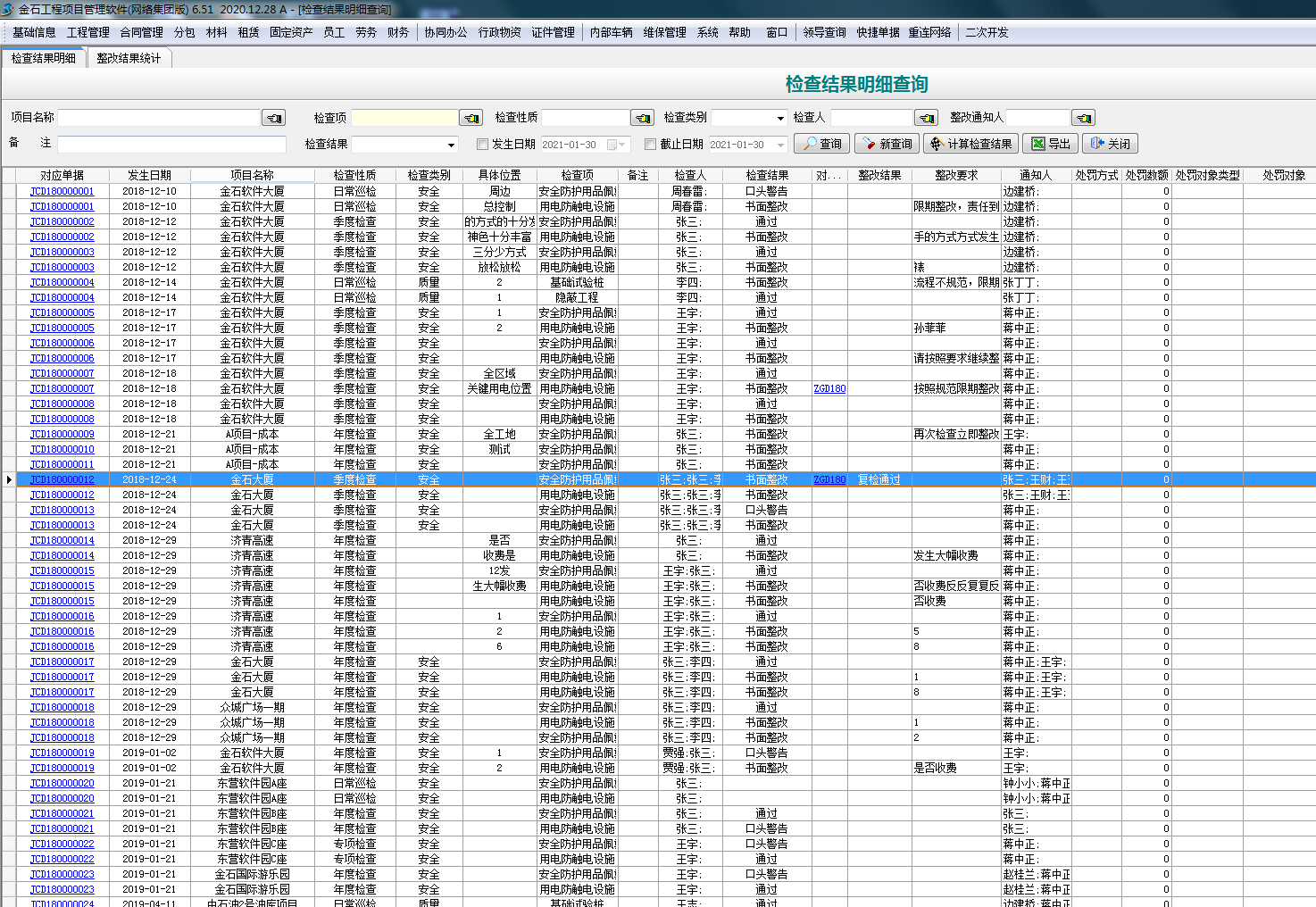Open document link JCD180000010
1316x907 pixels.
tap(62, 450)
